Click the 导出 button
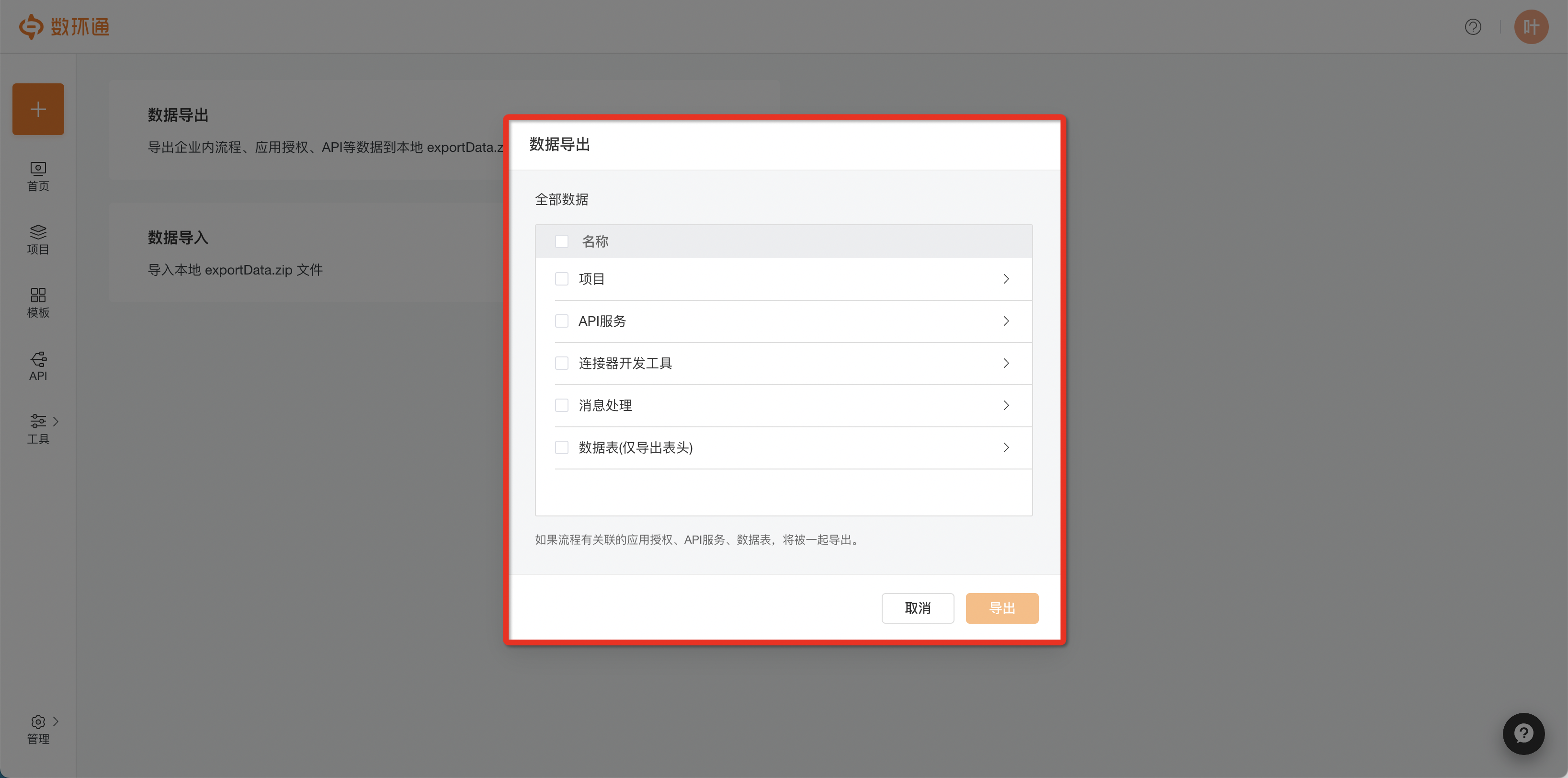This screenshot has width=1568, height=778. click(x=1001, y=607)
